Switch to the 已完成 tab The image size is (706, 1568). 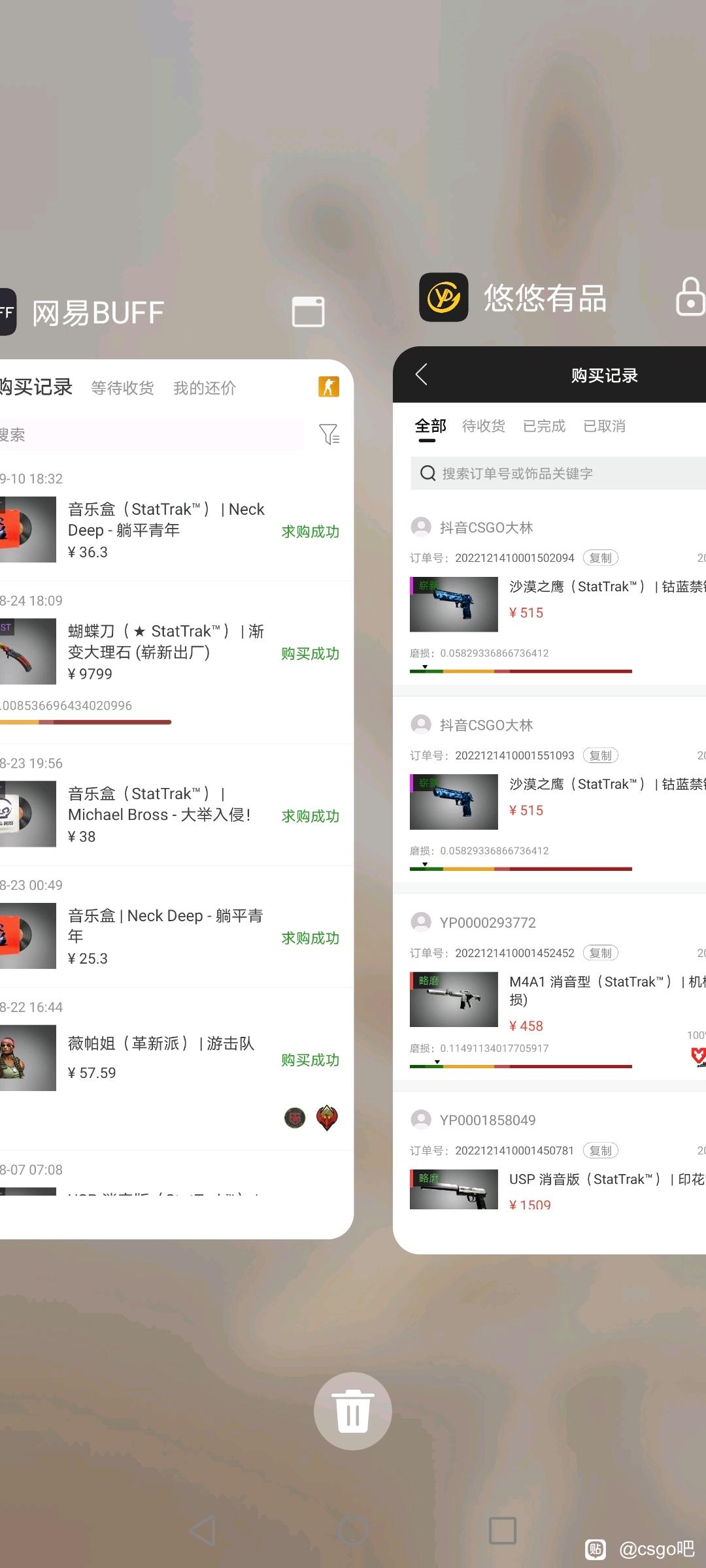[x=544, y=426]
